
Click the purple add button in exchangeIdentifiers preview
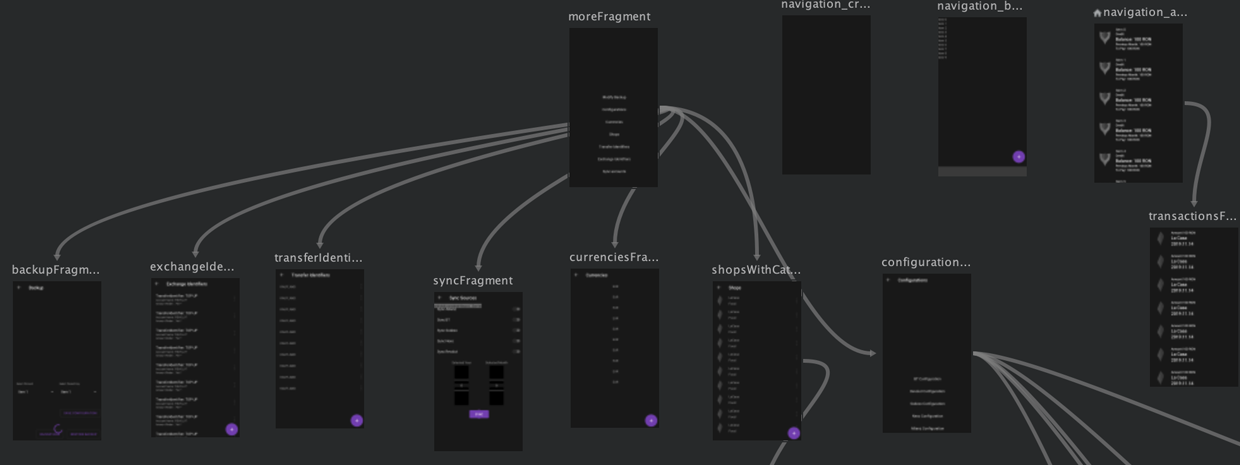coord(232,429)
